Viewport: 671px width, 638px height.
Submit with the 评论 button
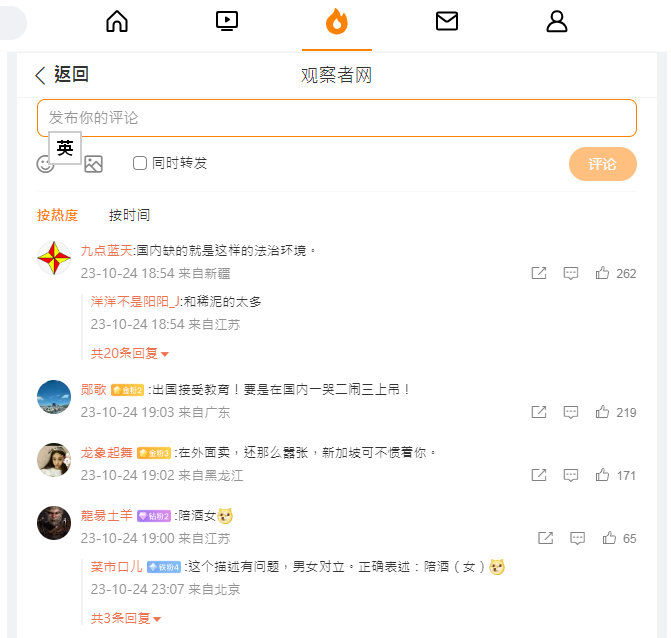click(602, 164)
